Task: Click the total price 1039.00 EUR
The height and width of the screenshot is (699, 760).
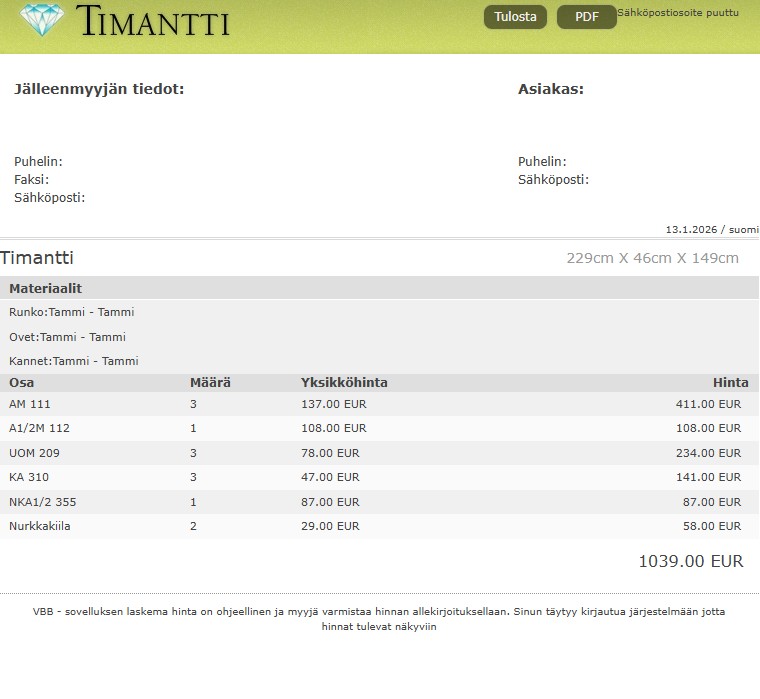Action: click(690, 562)
